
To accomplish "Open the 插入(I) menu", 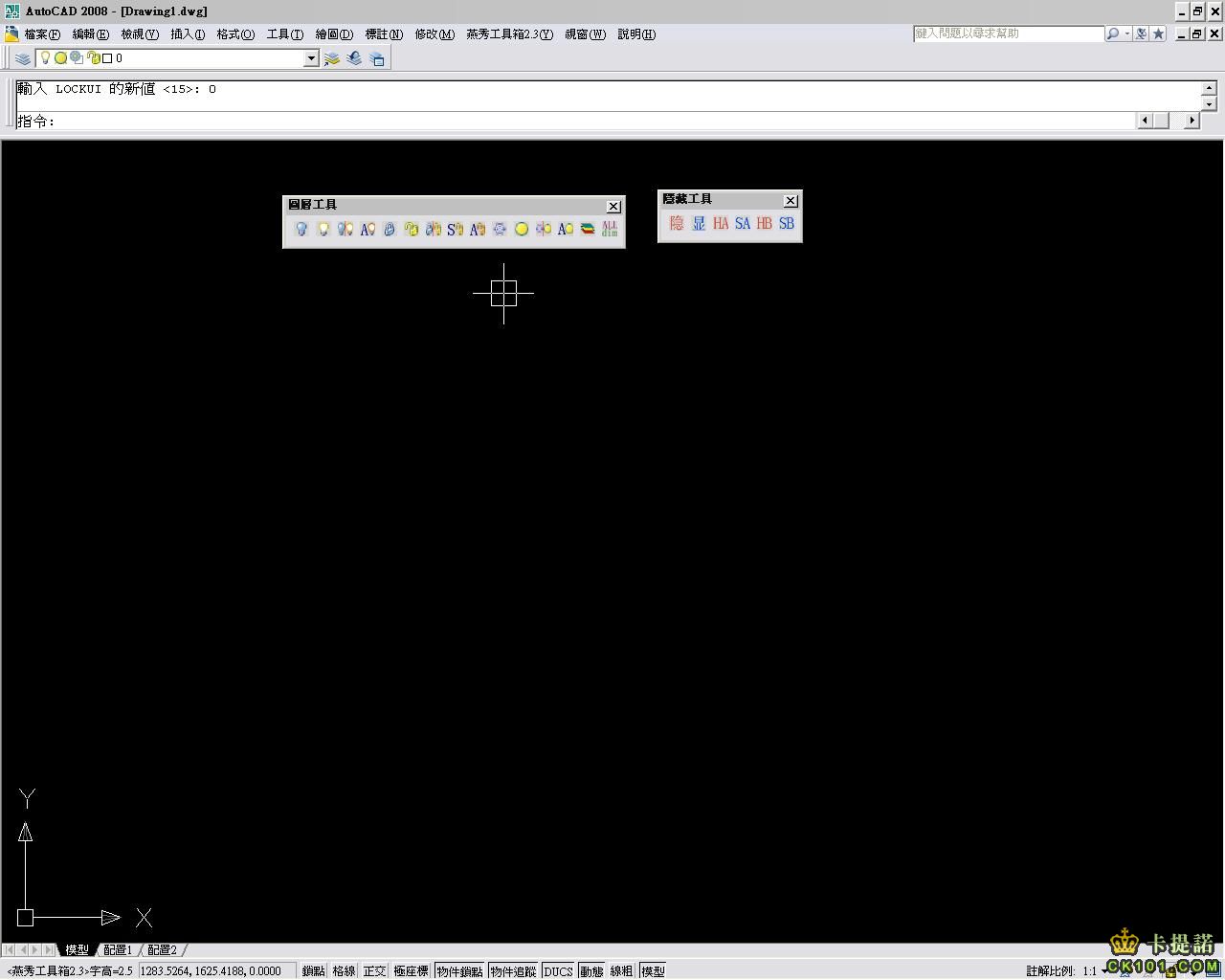I will (188, 34).
